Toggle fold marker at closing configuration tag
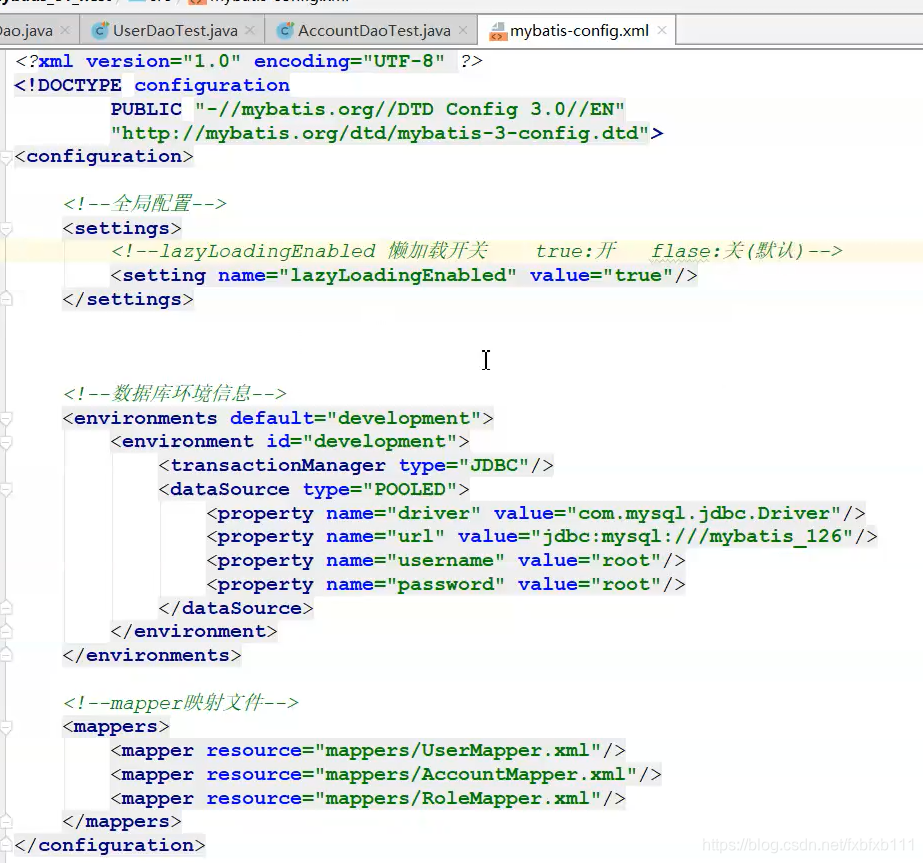Screen dimensions: 923x863 (5, 845)
